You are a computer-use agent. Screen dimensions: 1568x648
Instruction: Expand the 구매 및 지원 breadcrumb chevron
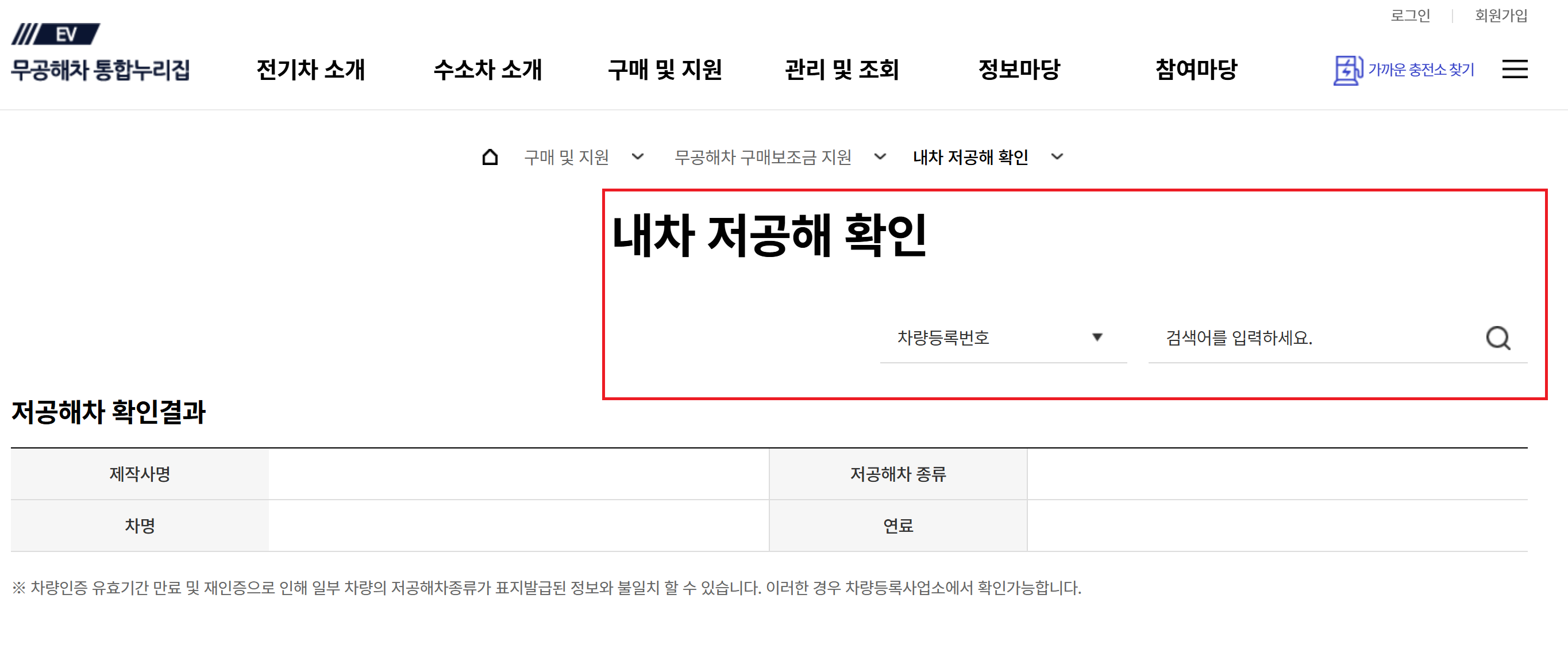point(637,157)
